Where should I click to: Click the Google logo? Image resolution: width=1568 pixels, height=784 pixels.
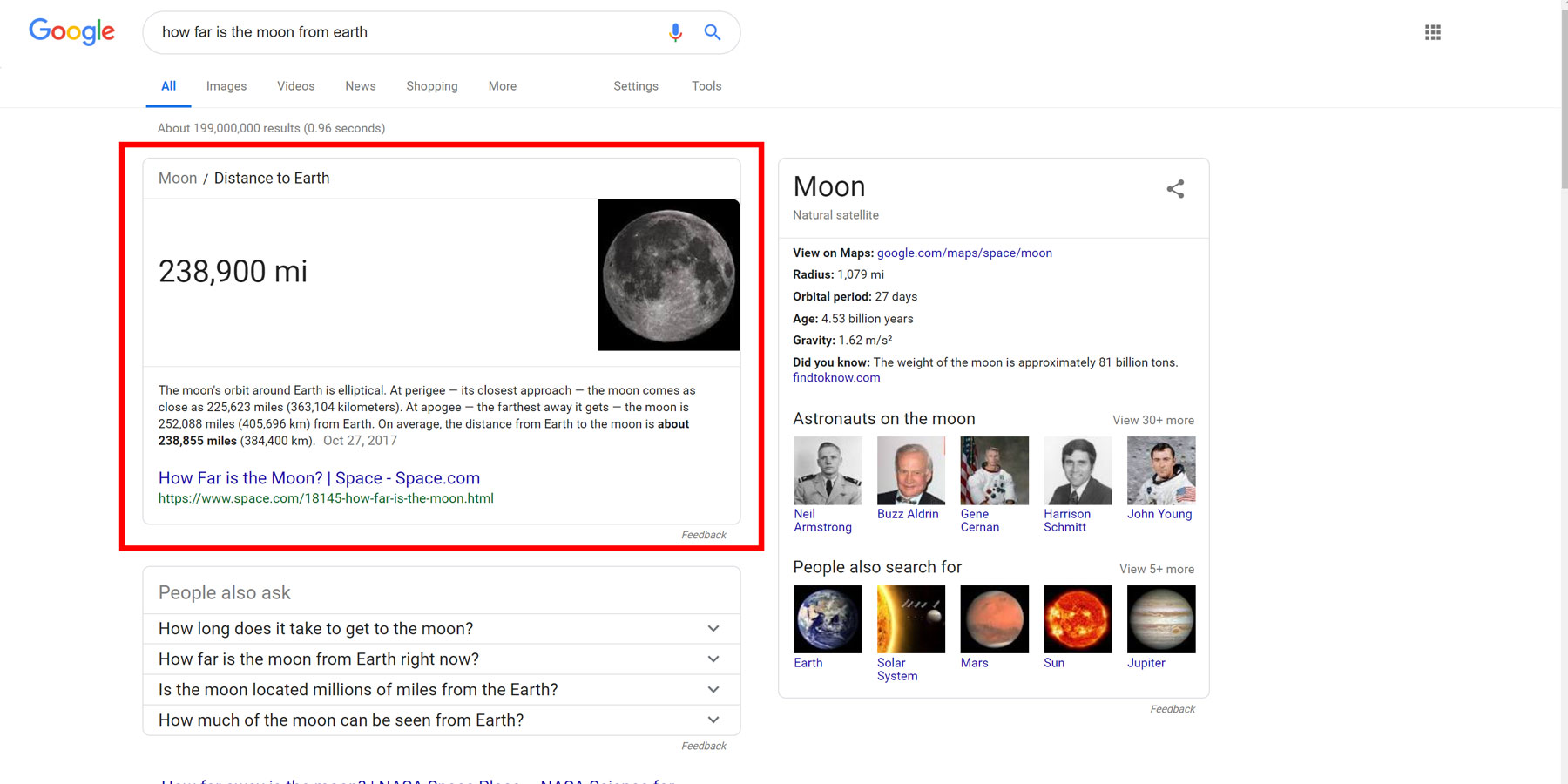(x=71, y=32)
